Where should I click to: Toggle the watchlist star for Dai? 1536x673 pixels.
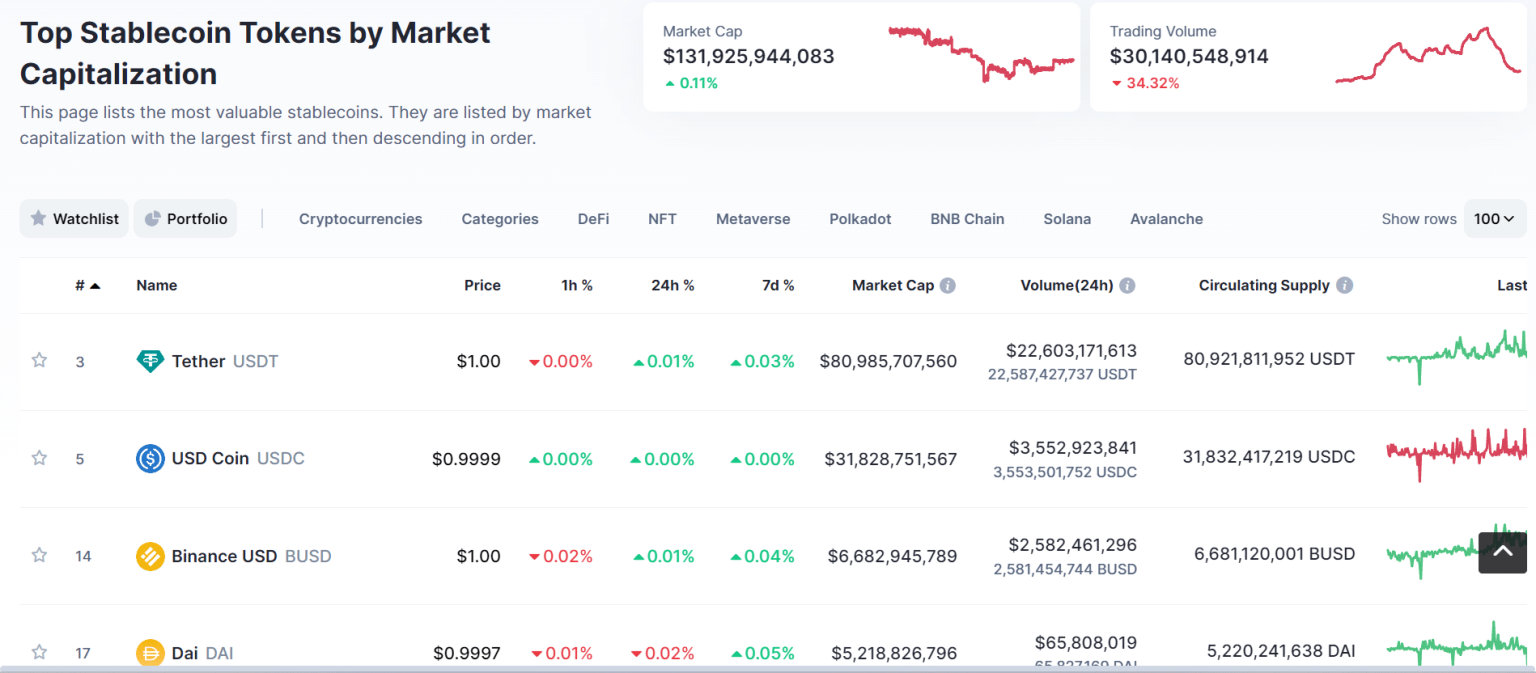38,652
